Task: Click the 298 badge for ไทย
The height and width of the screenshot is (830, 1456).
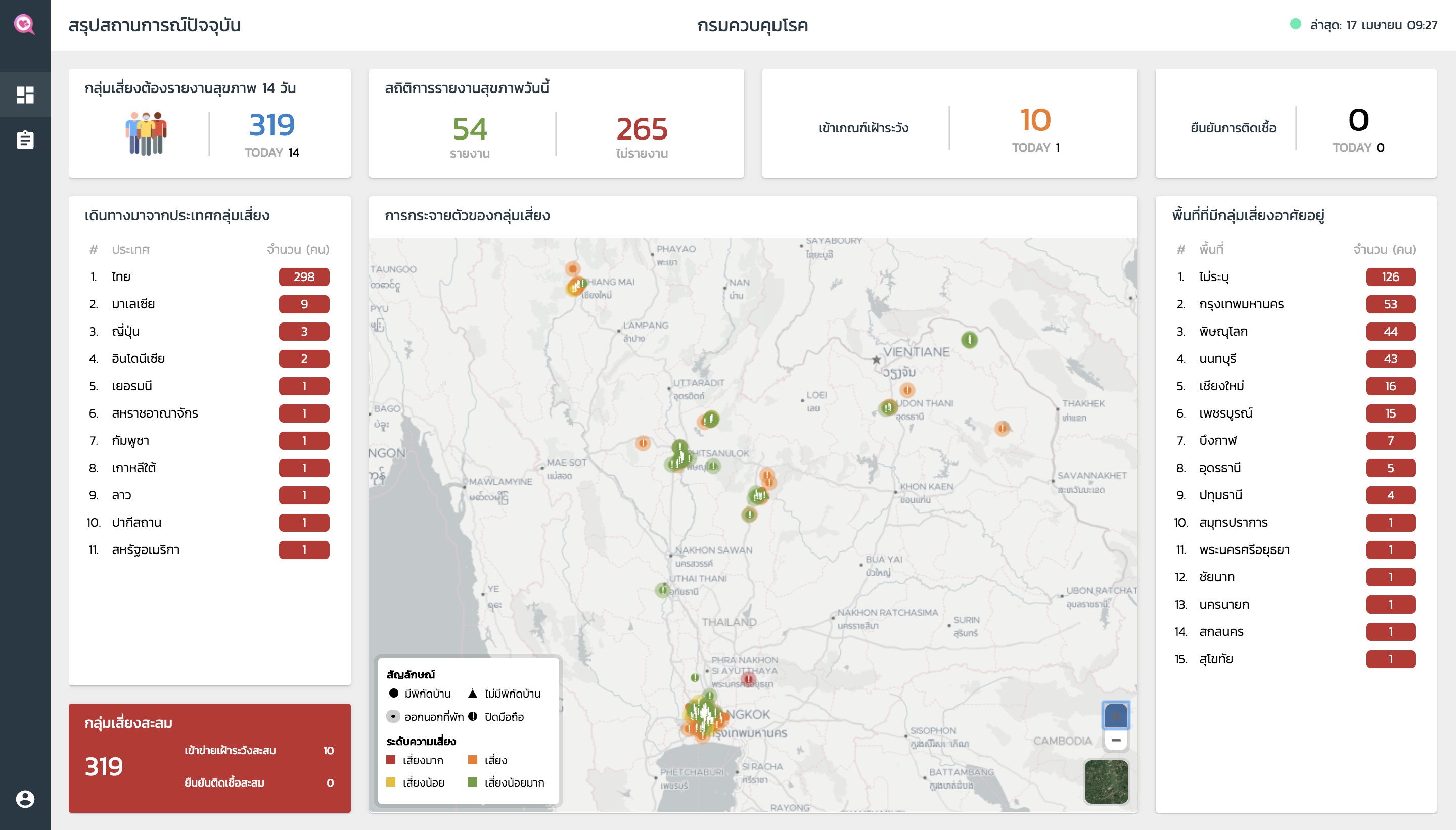Action: pyautogui.click(x=304, y=277)
